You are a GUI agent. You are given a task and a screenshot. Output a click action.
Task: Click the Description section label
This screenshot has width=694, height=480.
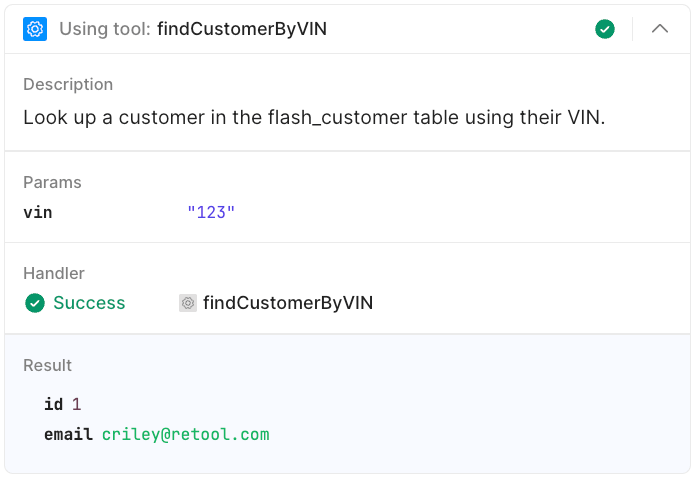coord(68,84)
